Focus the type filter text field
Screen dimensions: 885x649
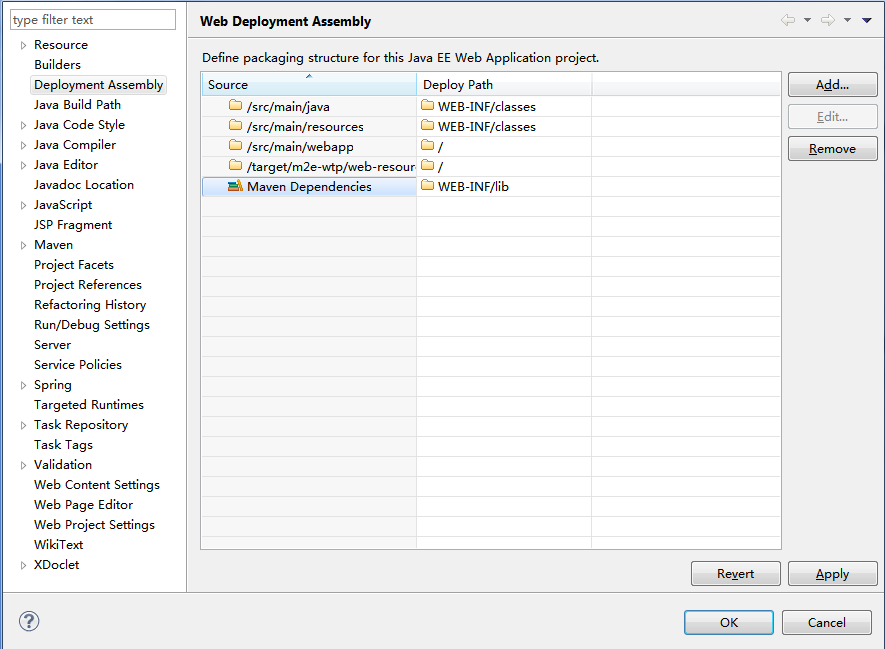tap(92, 20)
